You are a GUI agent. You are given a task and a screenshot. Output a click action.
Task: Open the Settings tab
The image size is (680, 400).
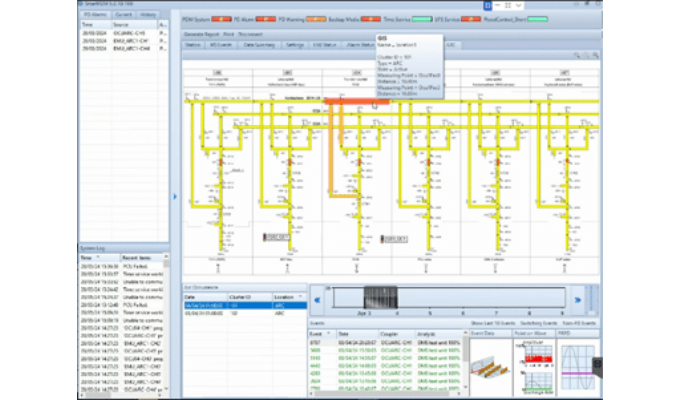[295, 45]
